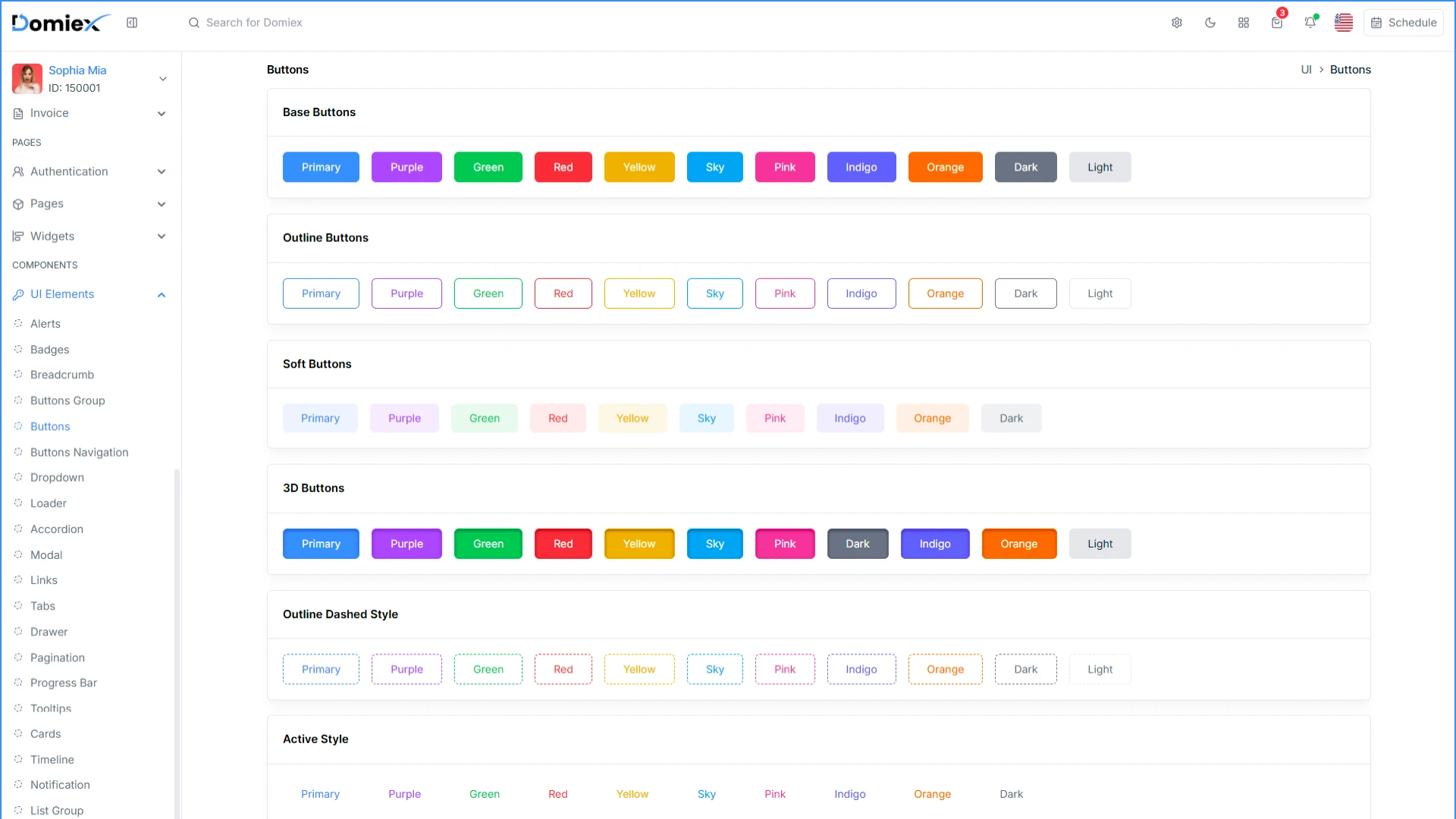Click the sidebar vertical scrollbar

177,643
